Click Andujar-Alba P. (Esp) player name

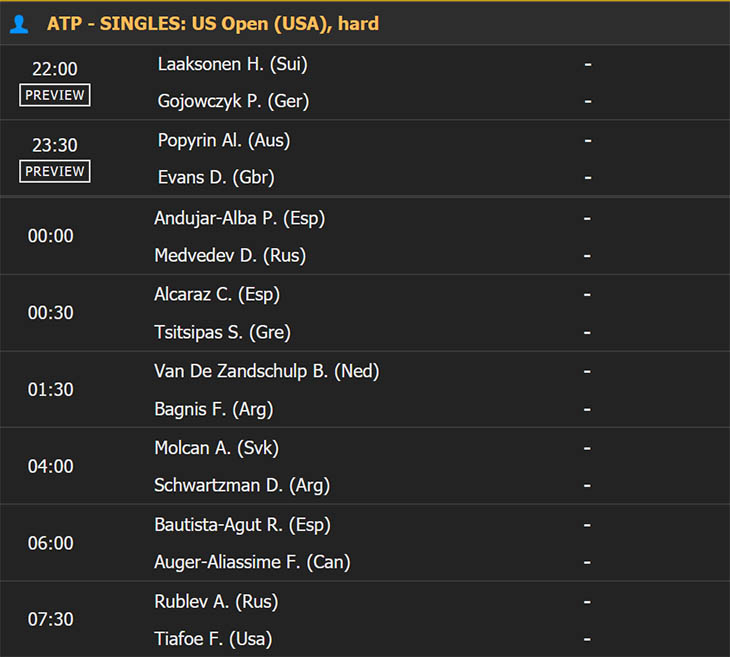click(x=240, y=218)
